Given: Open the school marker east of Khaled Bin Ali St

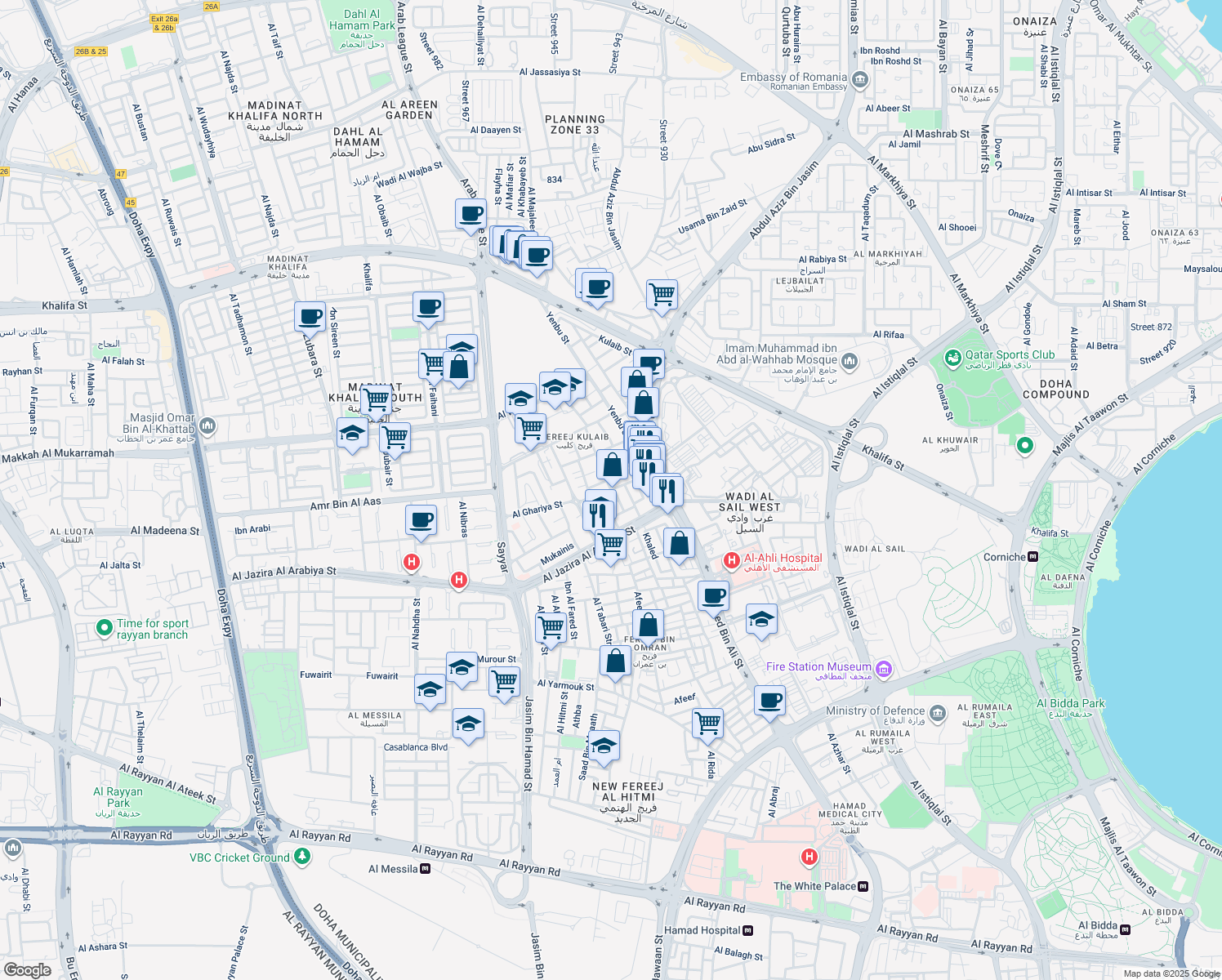Looking at the screenshot, I should pyautogui.click(x=761, y=620).
